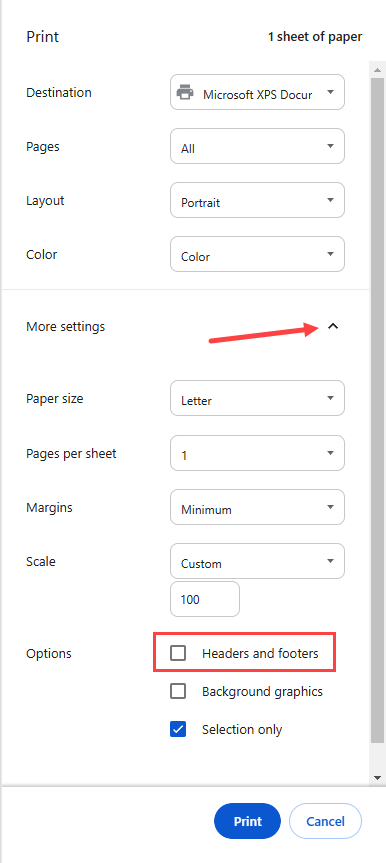Open the Pages per sheet dropdown

click(257, 453)
